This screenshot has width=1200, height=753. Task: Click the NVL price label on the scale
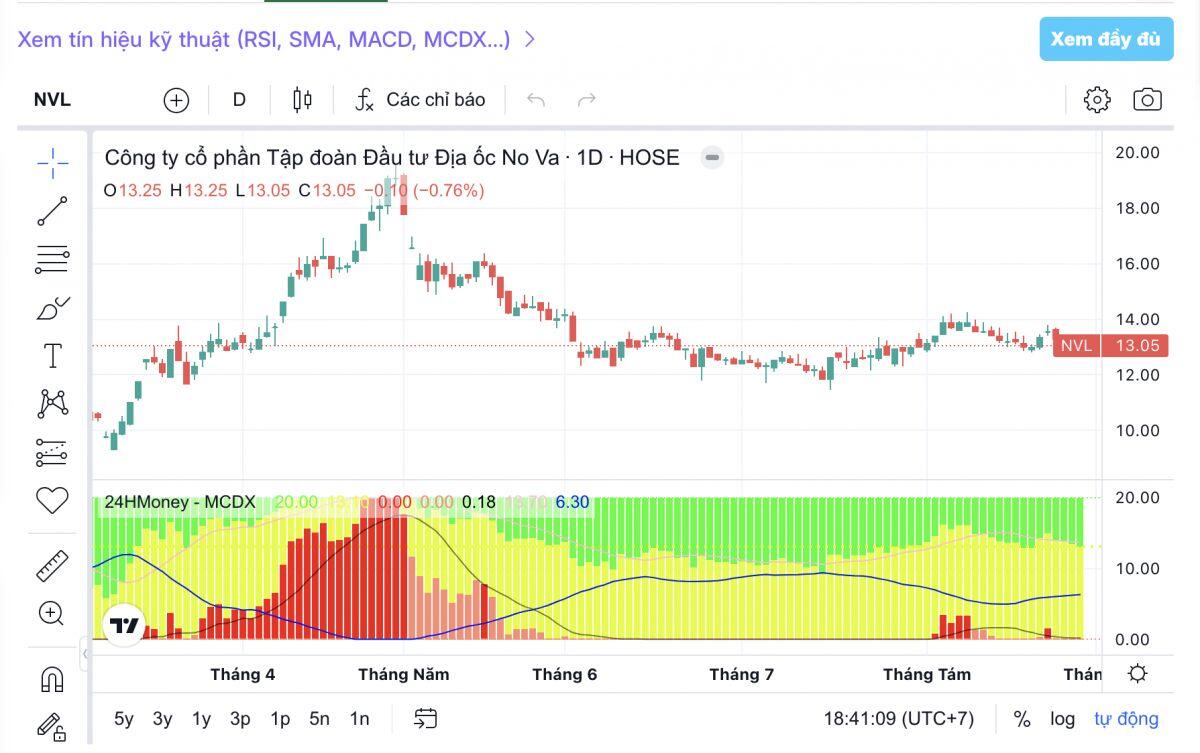(x=1077, y=346)
